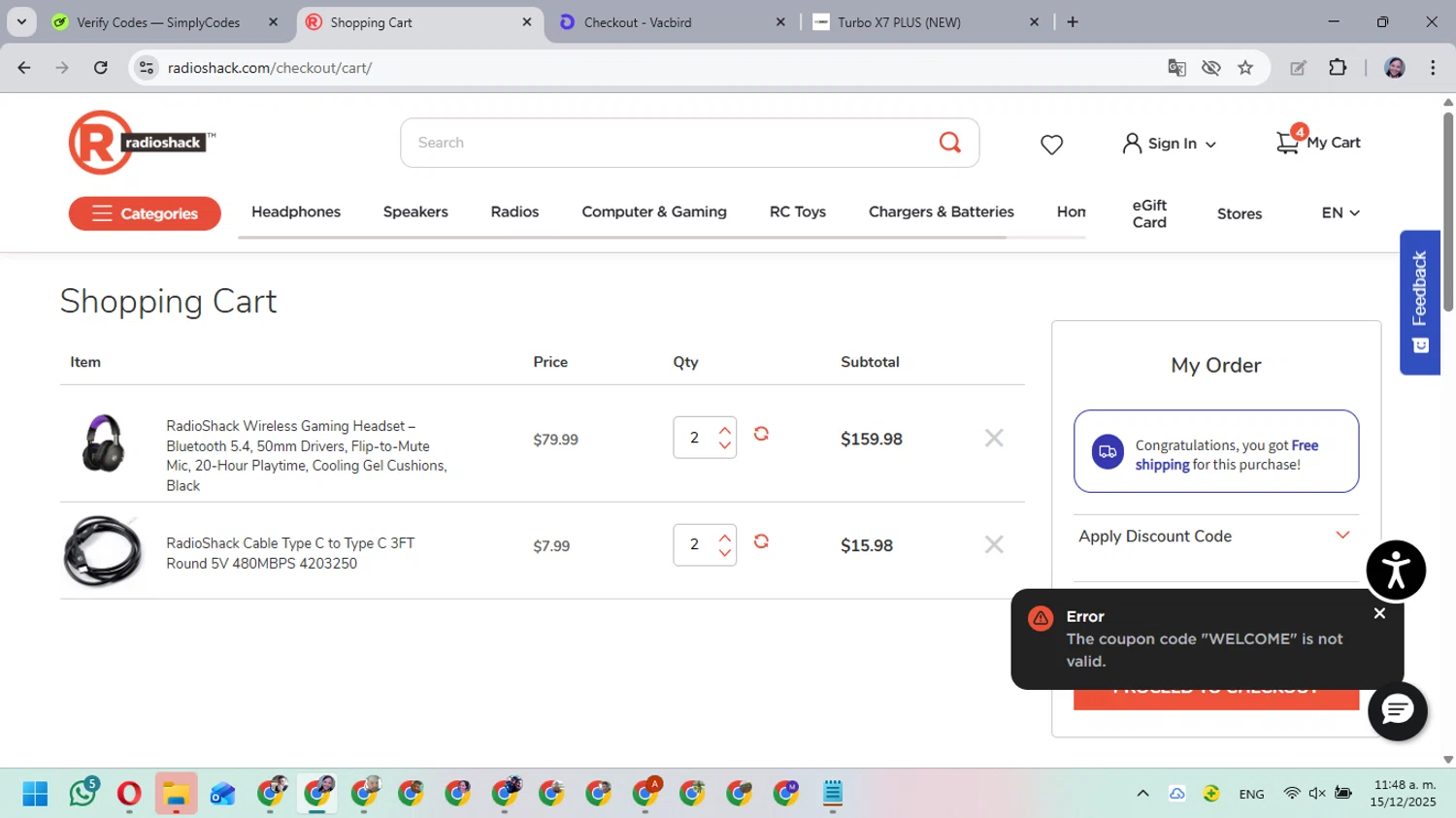Click the refresh icon for Type C cable quantity
The image size is (1456, 818).
pos(761,541)
